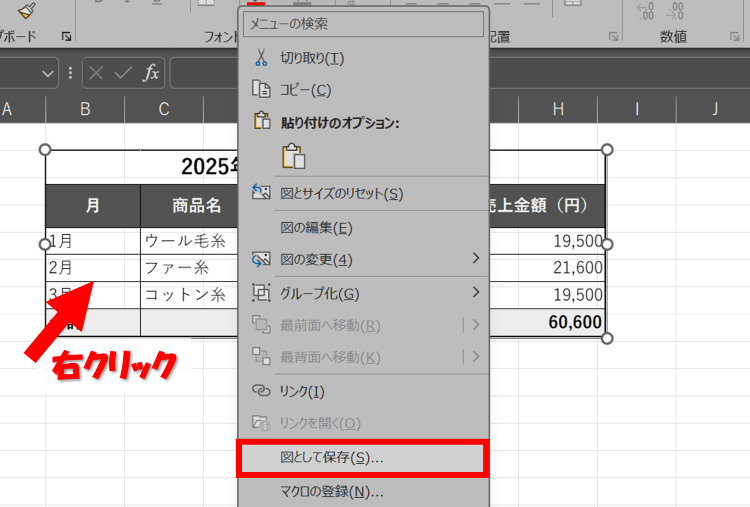Image resolution: width=750 pixels, height=507 pixels.
Task: Click the Reset Picture and Size icon
Action: (x=261, y=192)
